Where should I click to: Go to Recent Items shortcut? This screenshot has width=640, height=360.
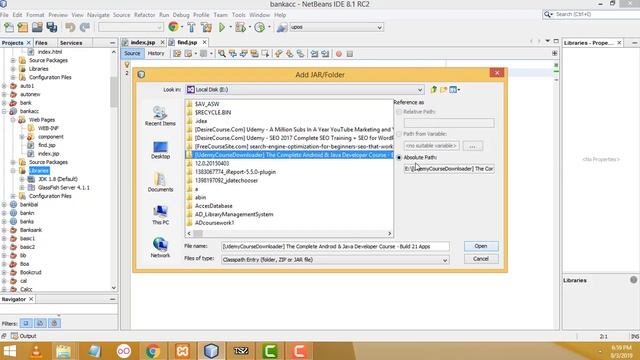(160, 116)
